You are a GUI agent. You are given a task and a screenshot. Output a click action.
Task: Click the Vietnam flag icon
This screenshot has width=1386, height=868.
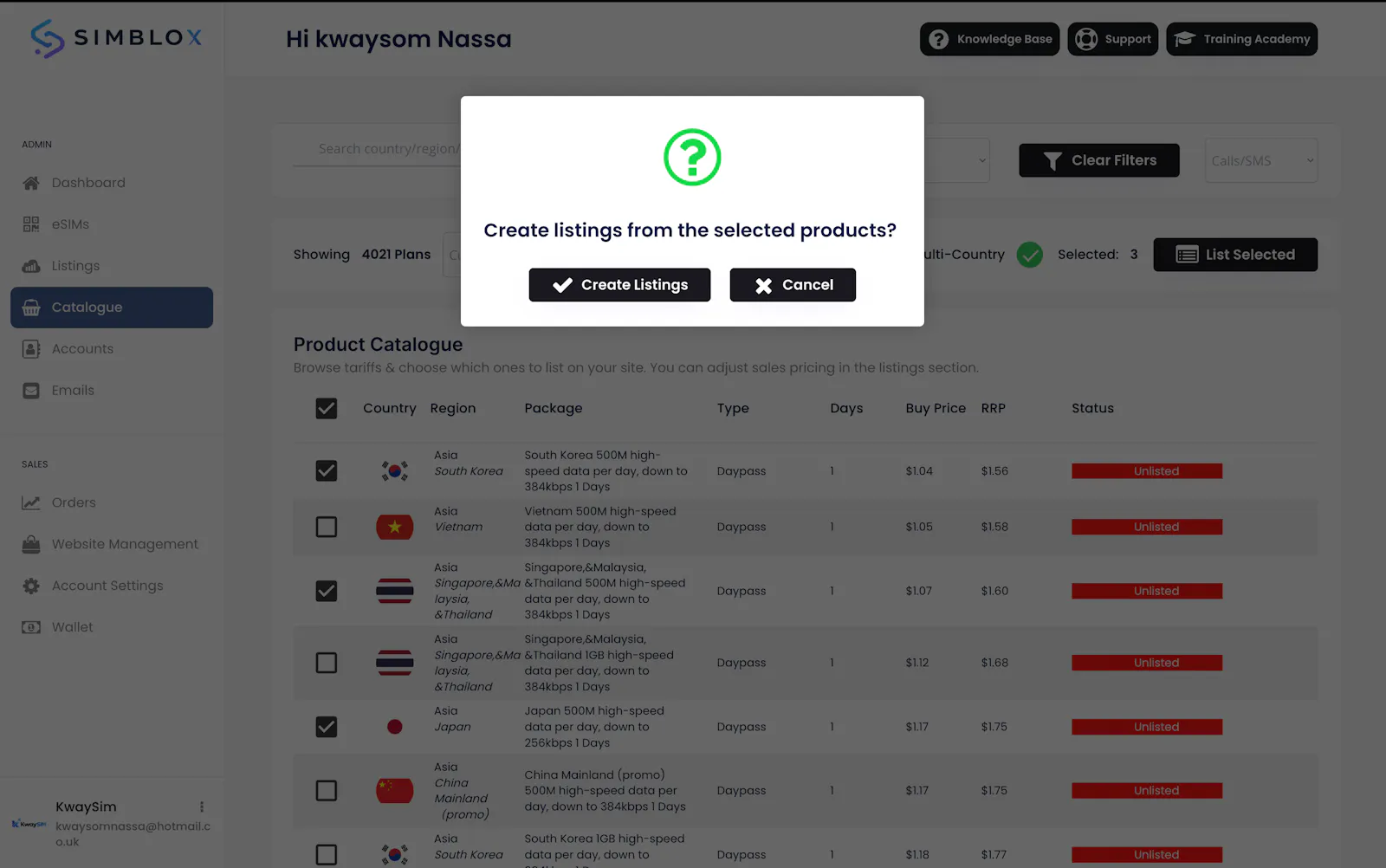395,527
